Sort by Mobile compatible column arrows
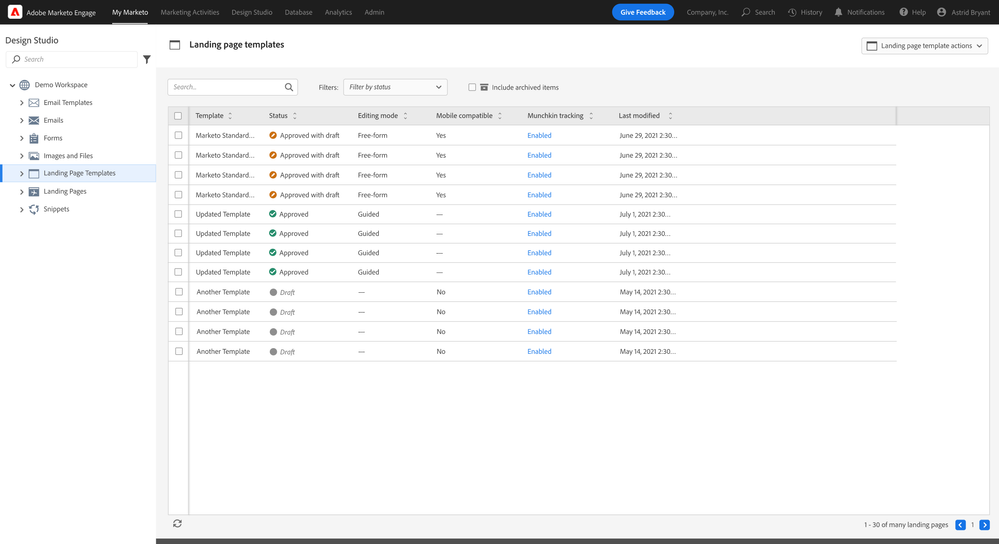Screen dimensions: 999x544 pos(500,116)
